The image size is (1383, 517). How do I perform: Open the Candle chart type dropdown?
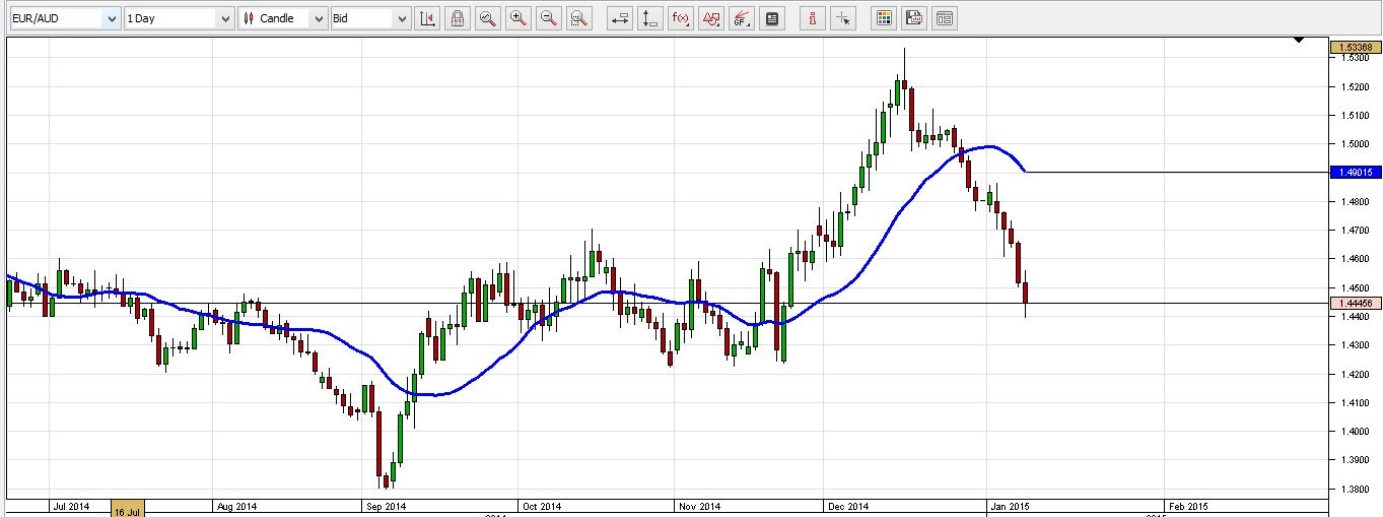point(284,18)
